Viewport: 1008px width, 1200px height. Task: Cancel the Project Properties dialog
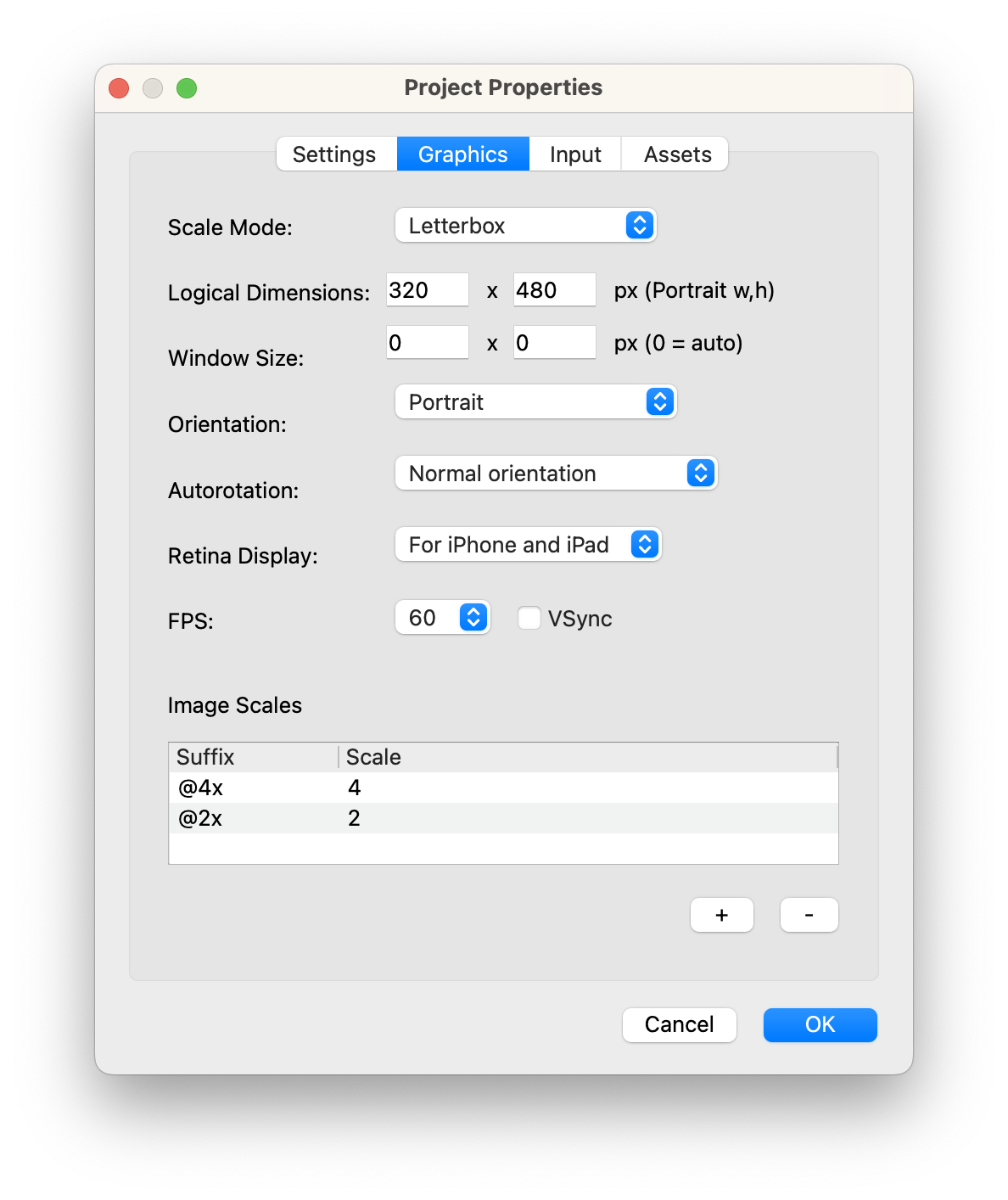[680, 1025]
